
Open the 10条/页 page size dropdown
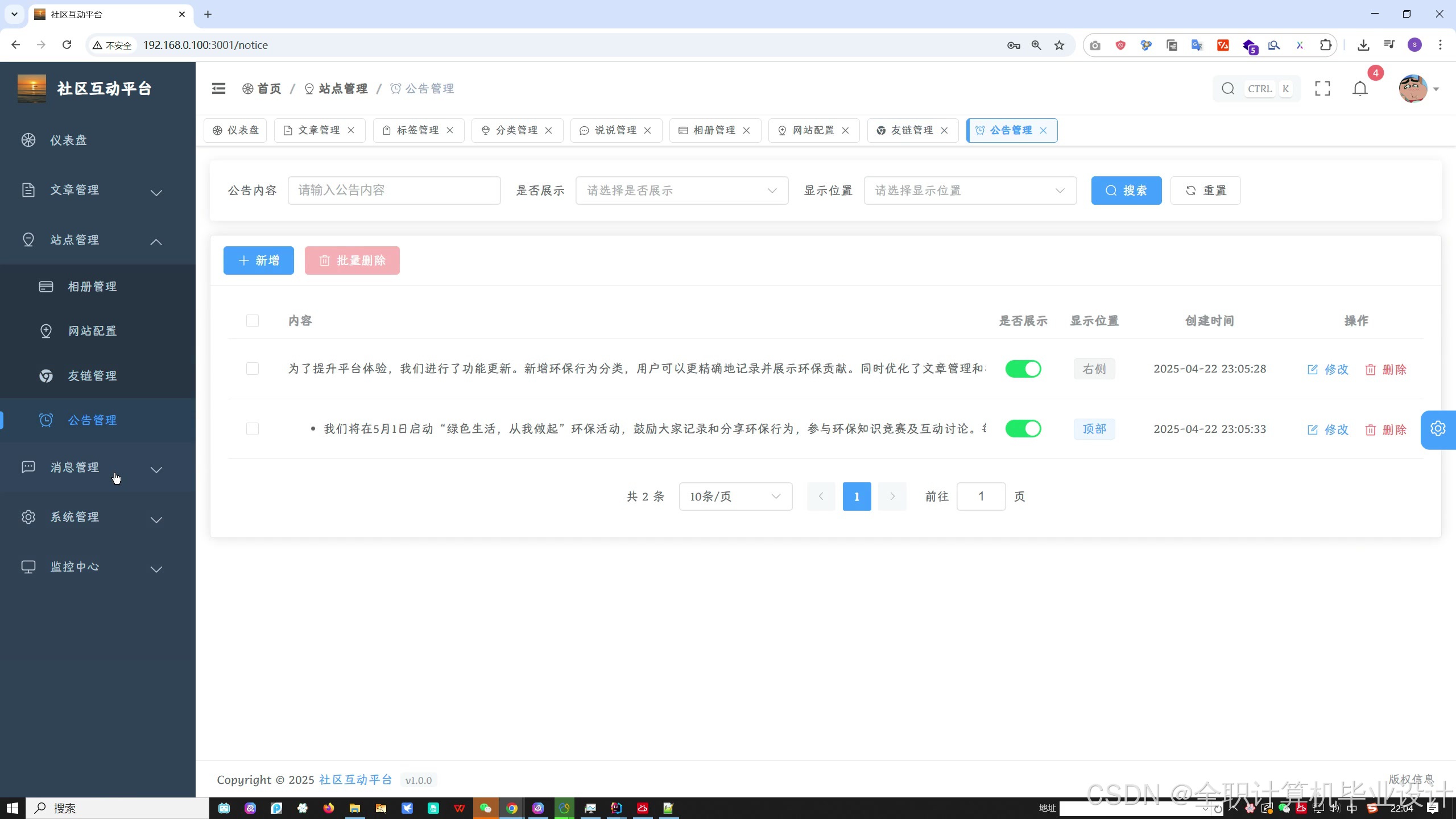(735, 497)
